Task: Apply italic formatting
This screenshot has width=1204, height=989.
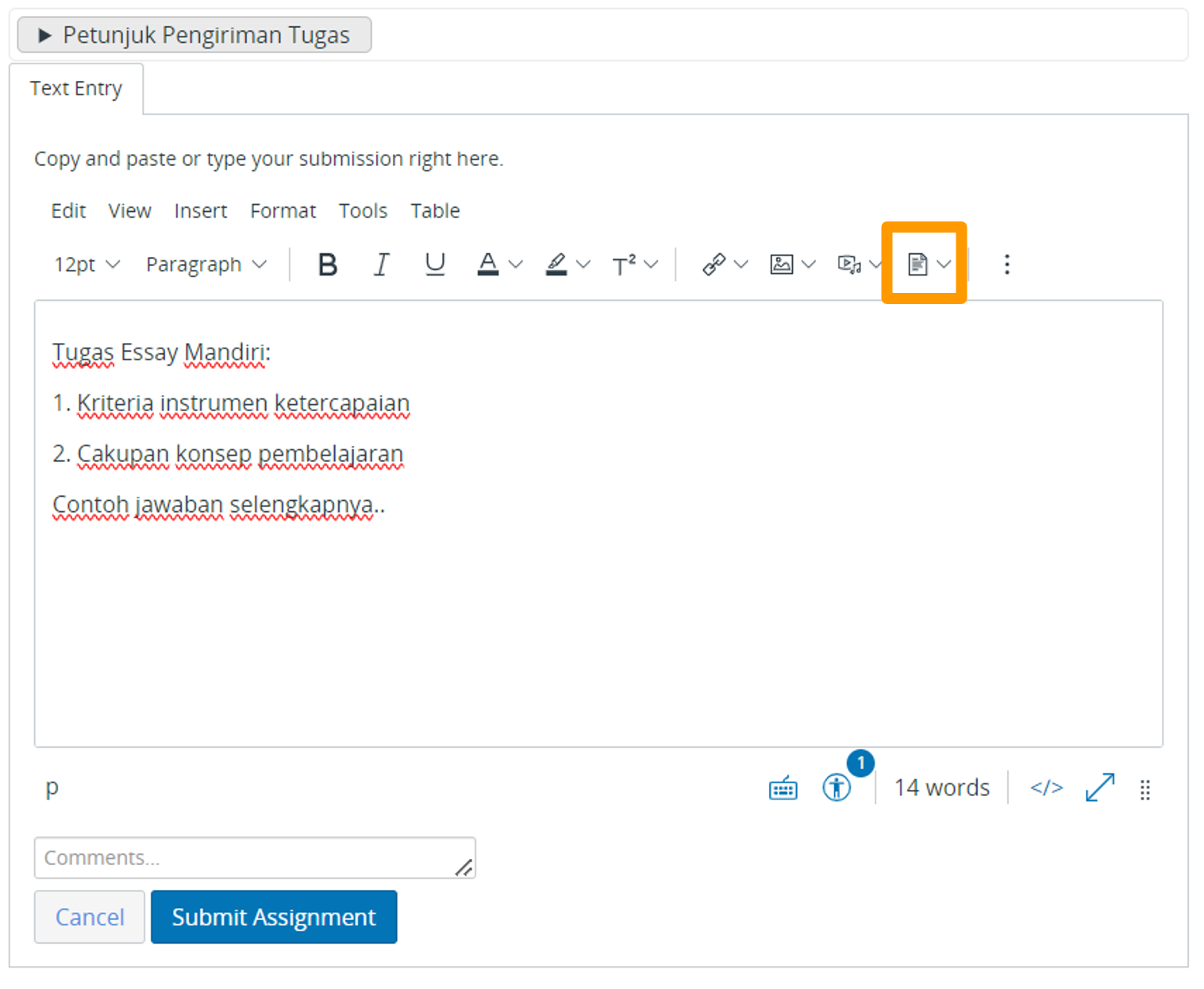Action: pyautogui.click(x=382, y=264)
